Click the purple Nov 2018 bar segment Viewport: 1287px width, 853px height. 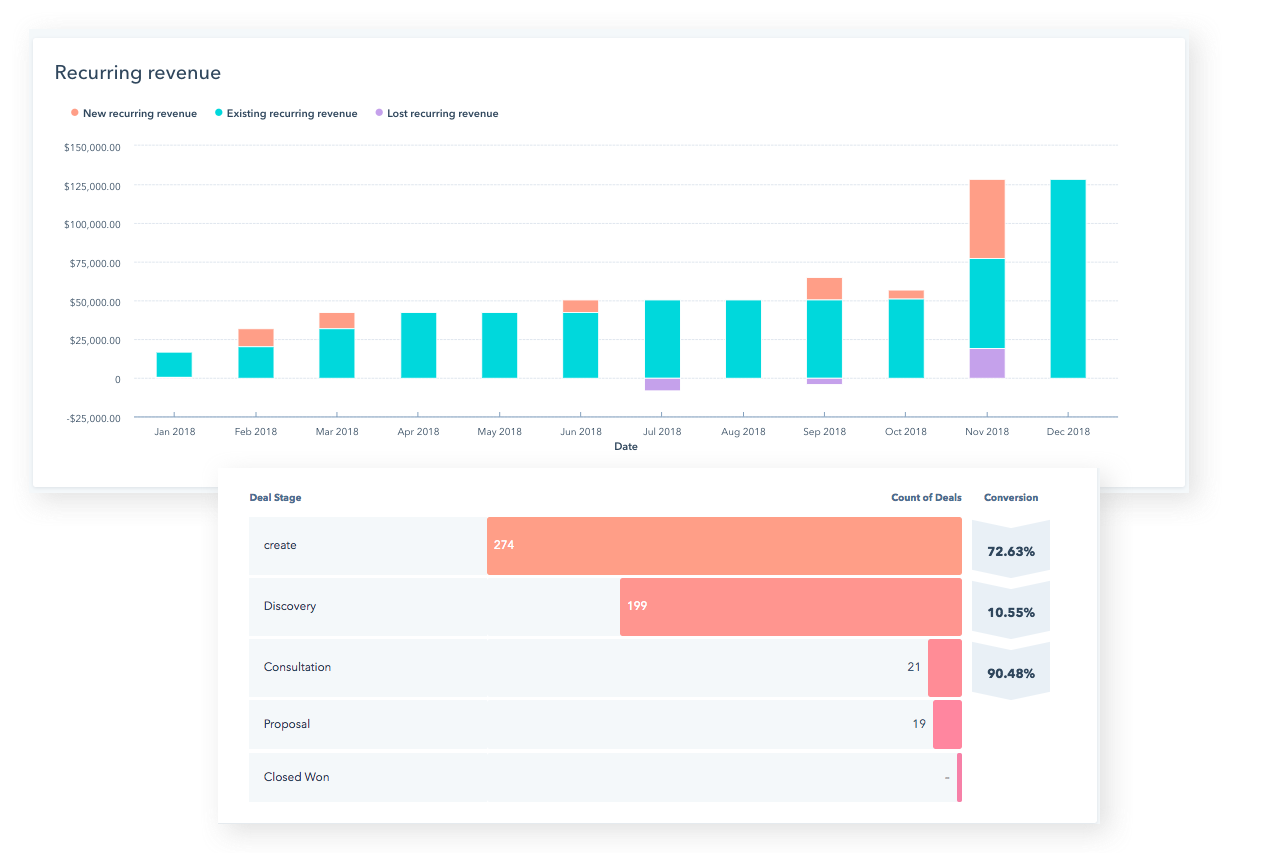click(986, 363)
